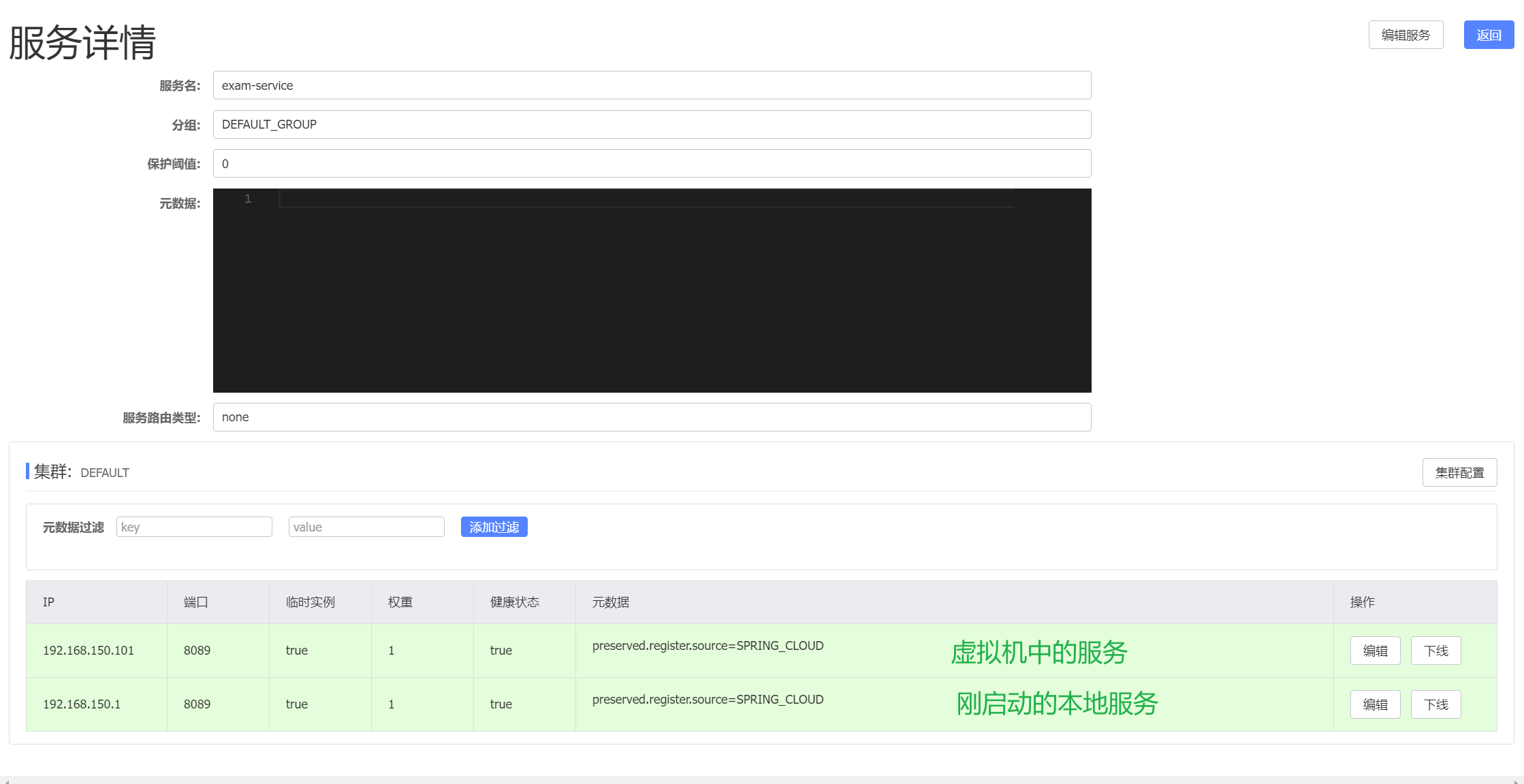Click the bottom horizontal scrollbar
The height and width of the screenshot is (784, 1524).
761,780
